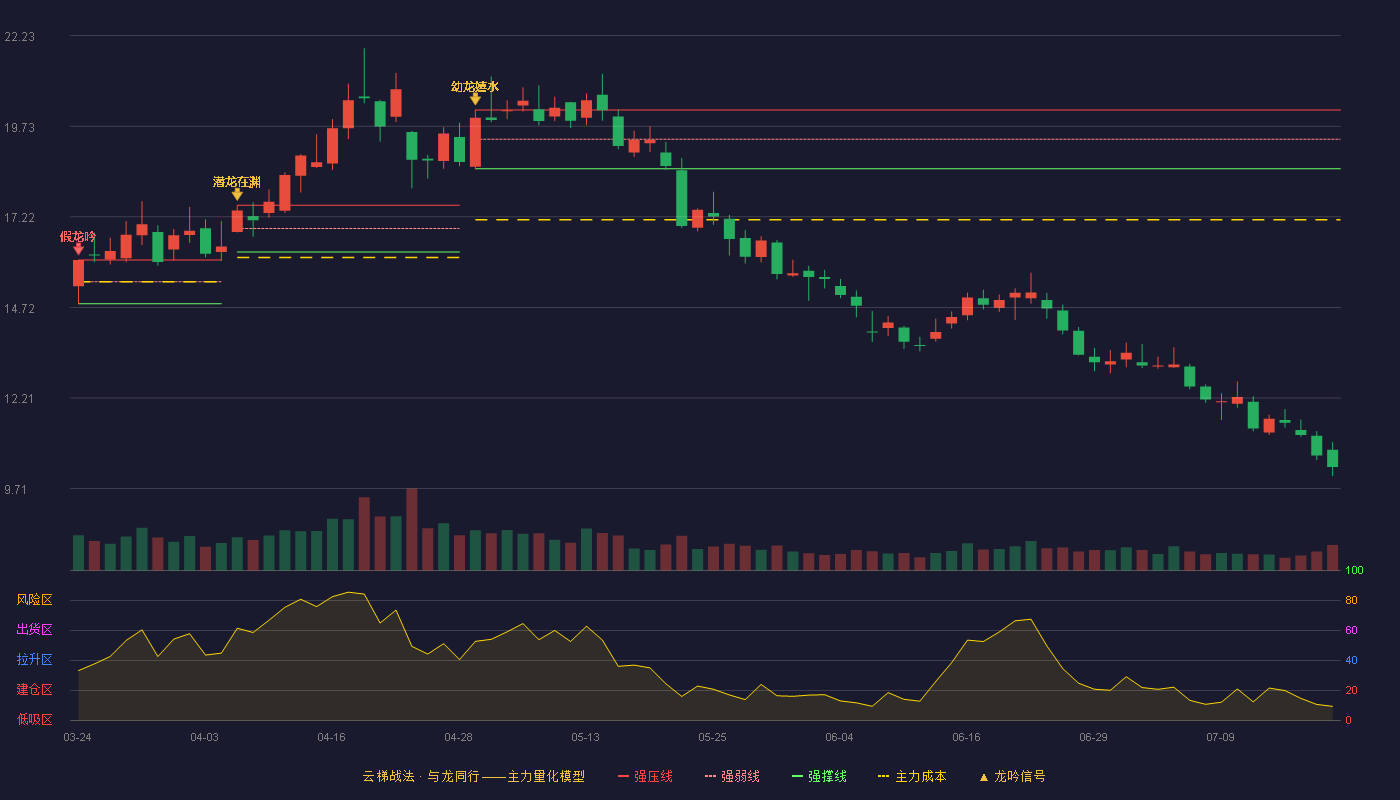Viewport: 1400px width, 800px height.
Task: Select the 拉升区 zone label
Action: [x=34, y=660]
